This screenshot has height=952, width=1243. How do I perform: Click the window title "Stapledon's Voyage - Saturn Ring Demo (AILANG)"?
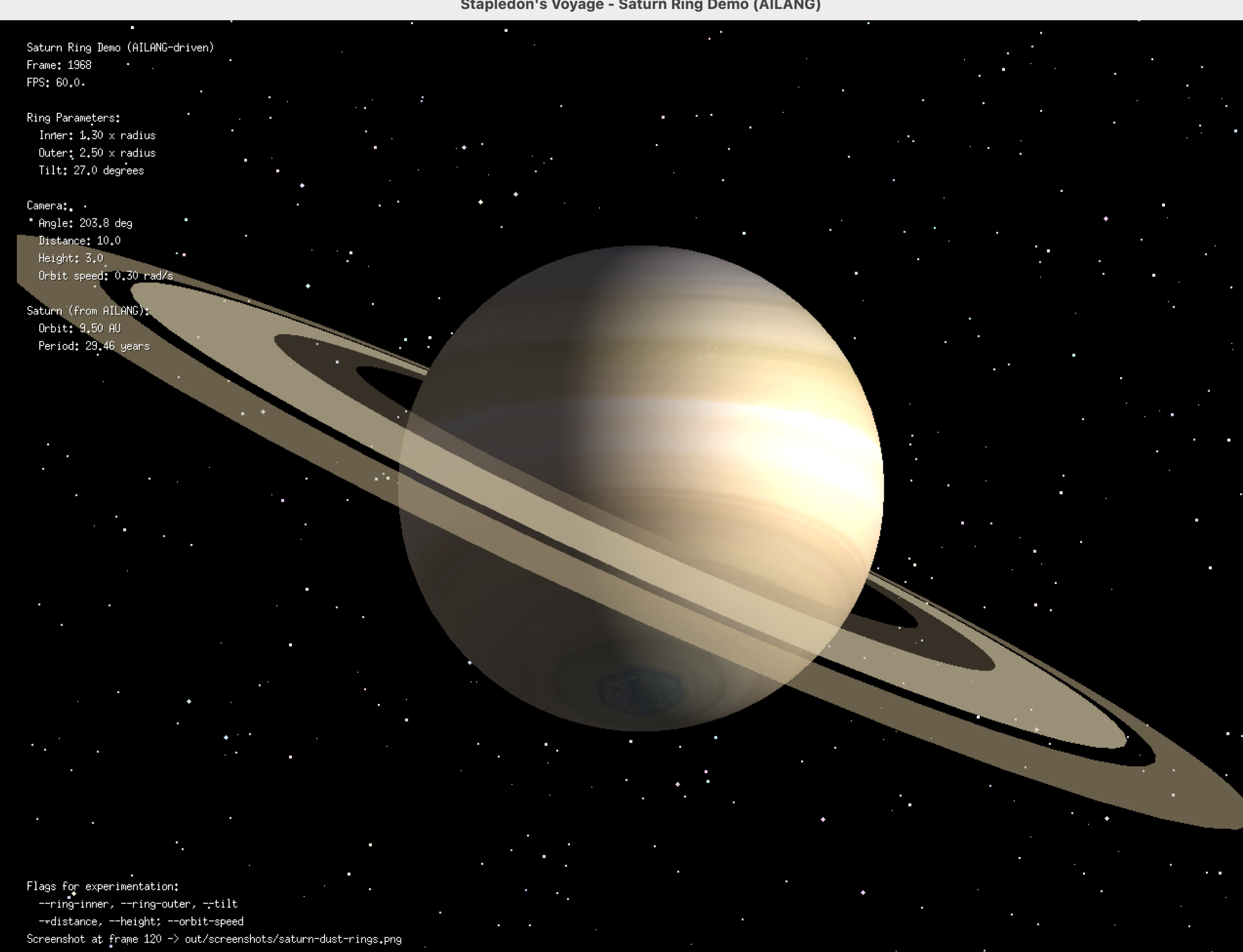[641, 6]
